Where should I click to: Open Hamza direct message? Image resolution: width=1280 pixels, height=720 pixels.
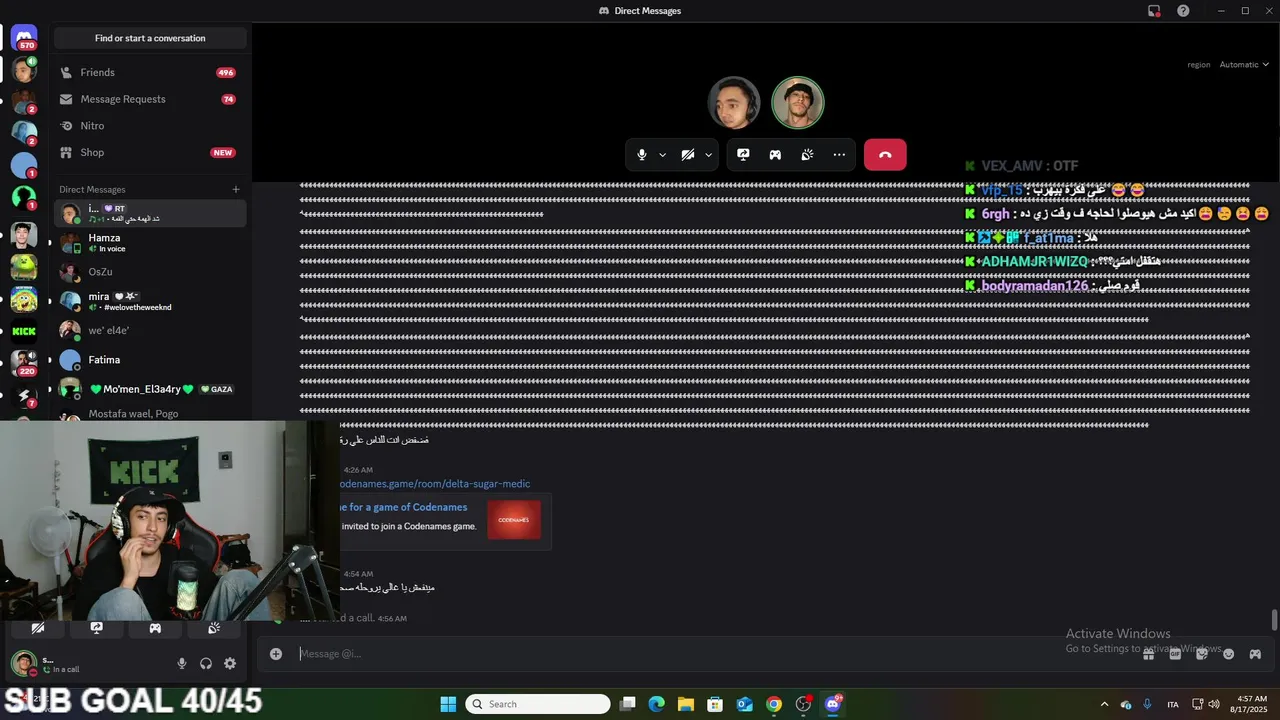(x=150, y=243)
